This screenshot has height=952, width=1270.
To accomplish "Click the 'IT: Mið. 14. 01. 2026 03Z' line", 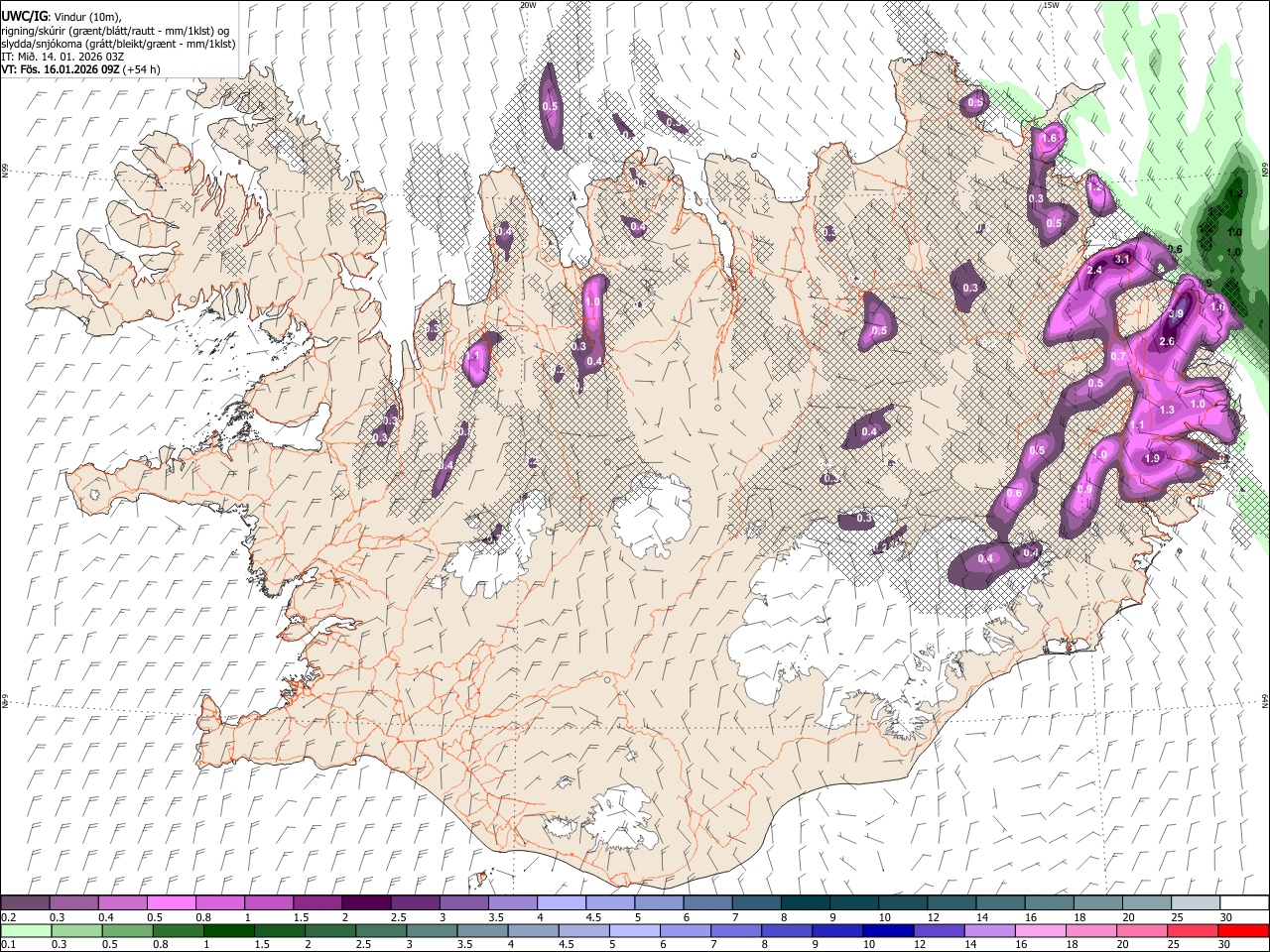I will [63, 57].
